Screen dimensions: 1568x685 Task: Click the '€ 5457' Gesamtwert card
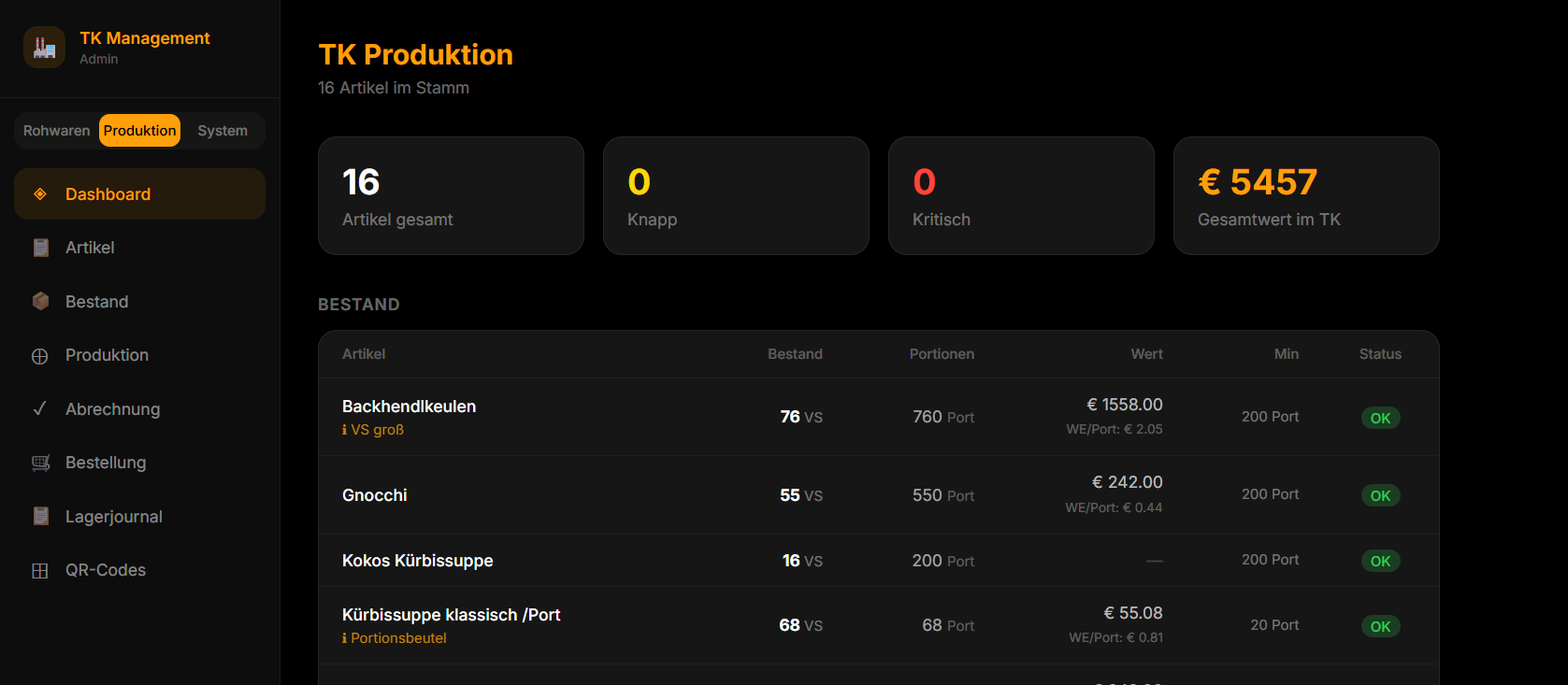pos(1306,195)
